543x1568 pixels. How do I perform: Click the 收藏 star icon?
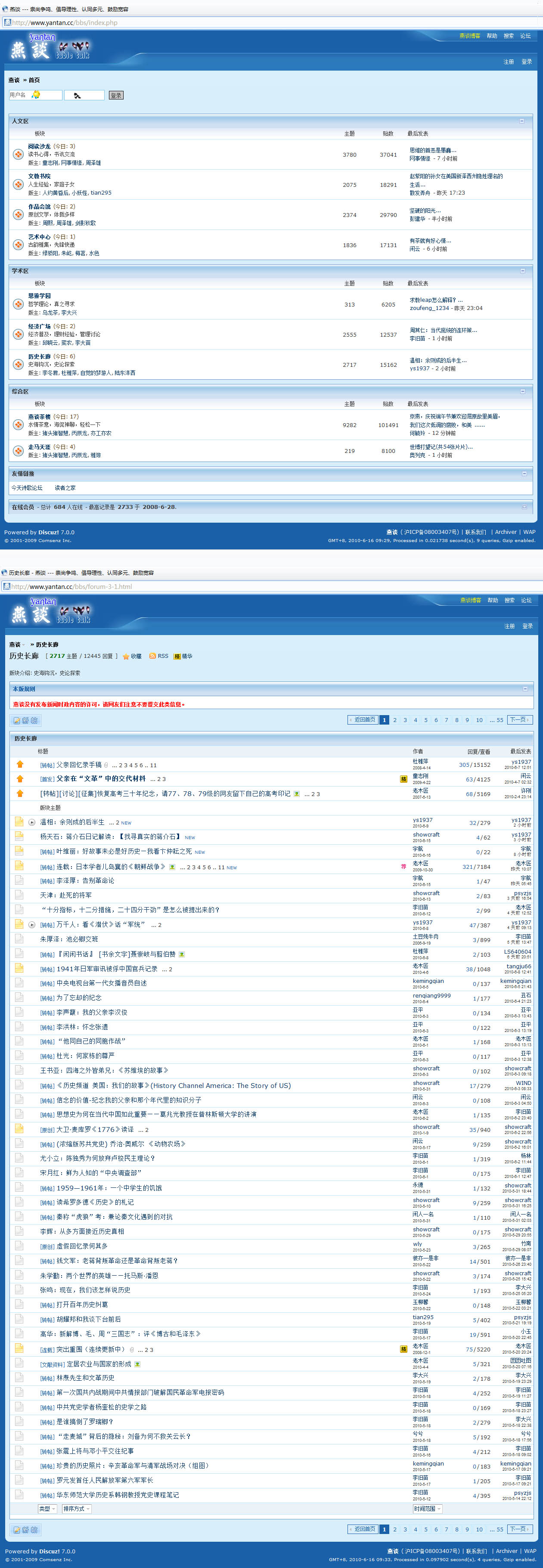coord(126,656)
